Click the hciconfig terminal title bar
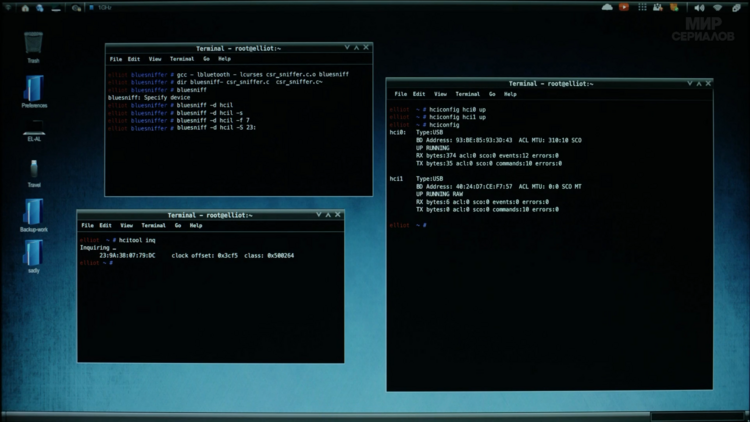The image size is (750, 422). tap(550, 84)
